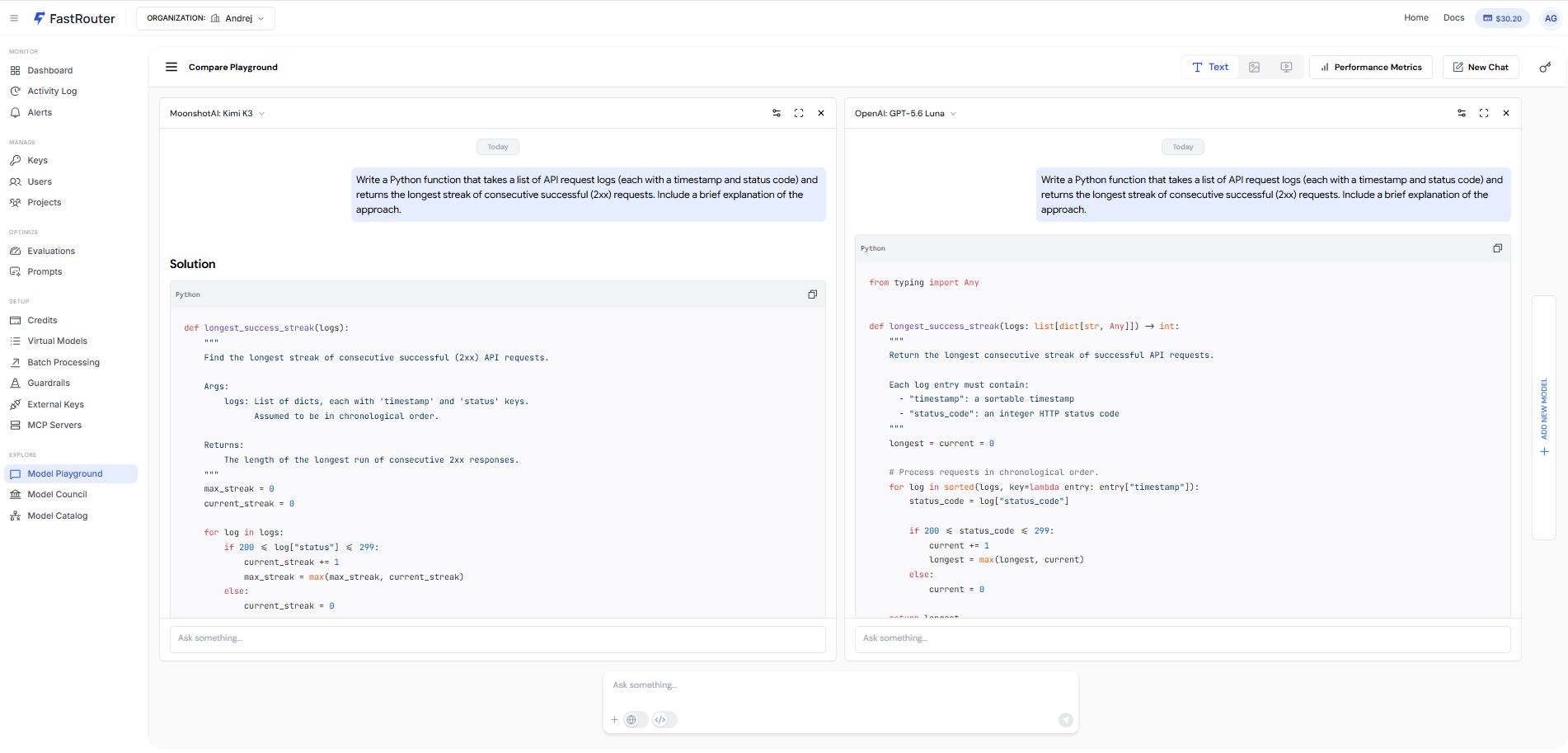Open Guardrails in the sidebar
Screen dimensions: 1568x753
click(x=71, y=383)
